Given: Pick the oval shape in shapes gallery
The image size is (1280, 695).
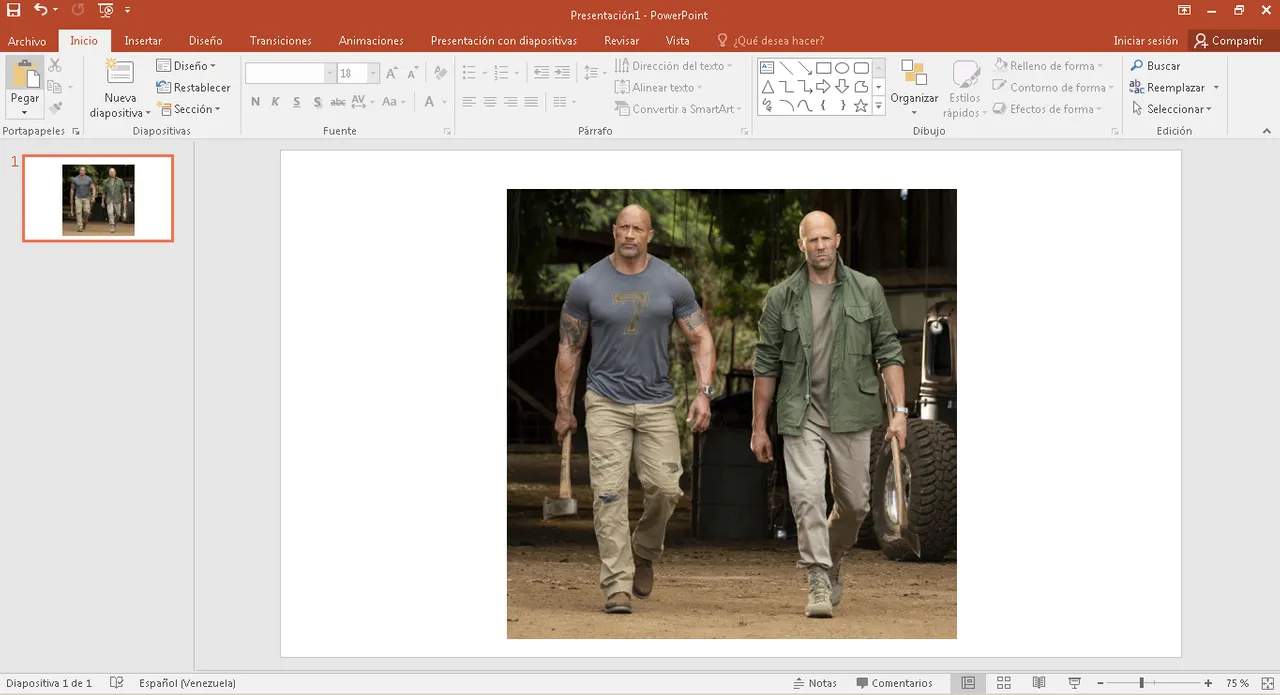Looking at the screenshot, I should [x=843, y=68].
